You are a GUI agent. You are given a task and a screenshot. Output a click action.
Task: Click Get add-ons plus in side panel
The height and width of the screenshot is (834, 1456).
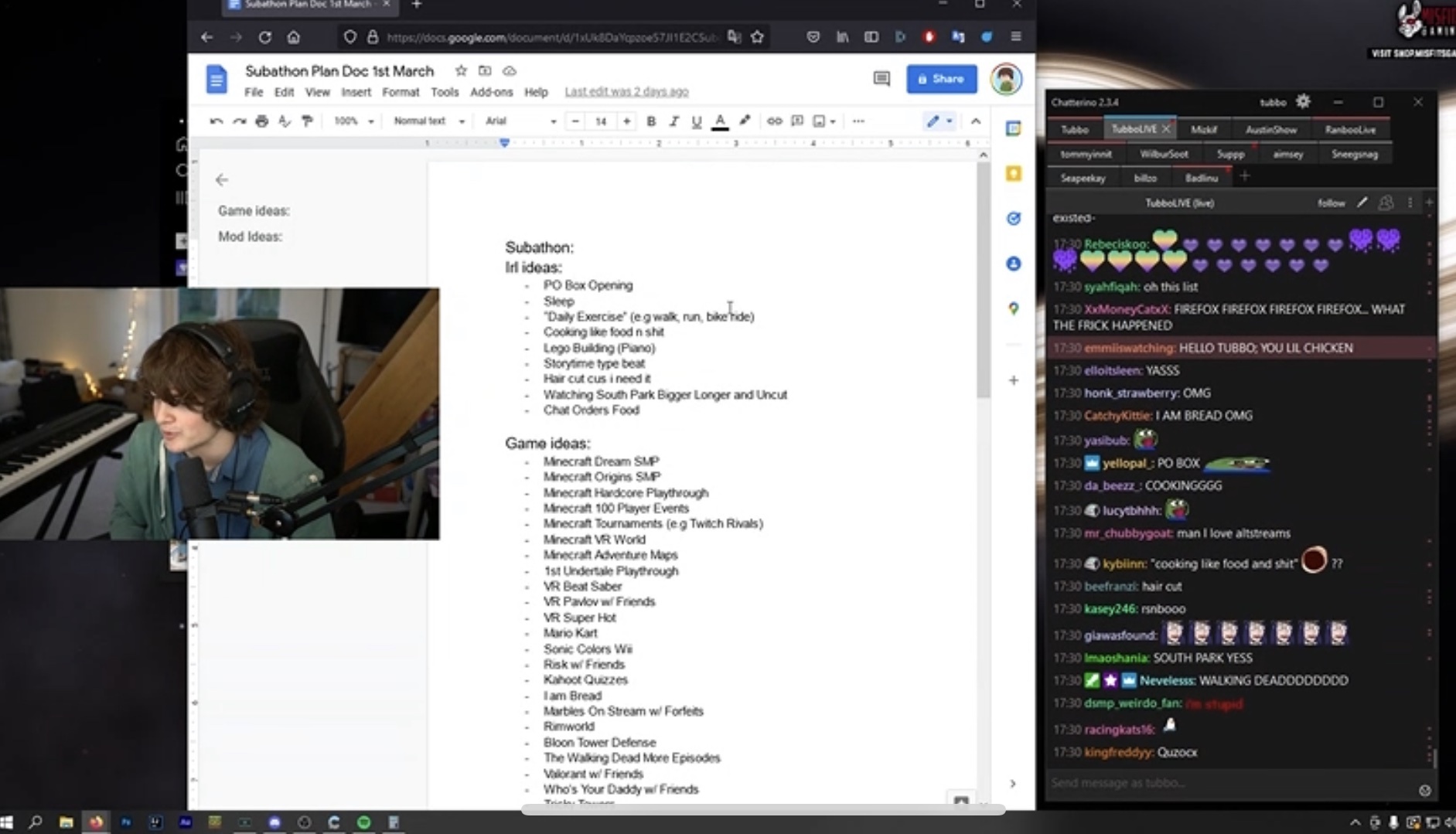point(1013,380)
